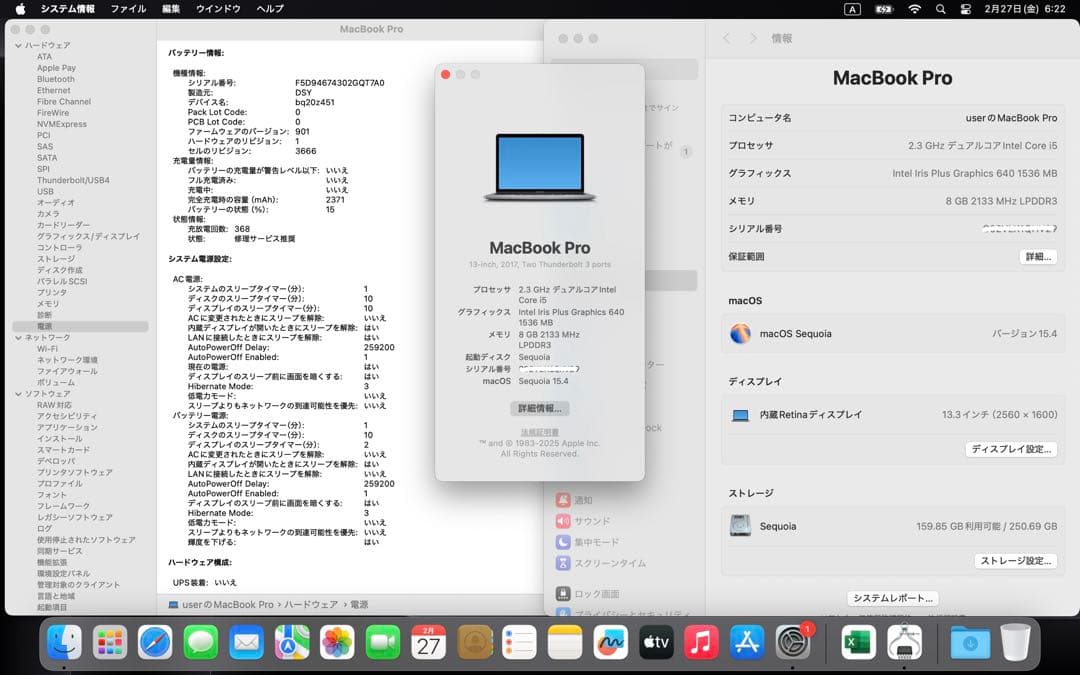This screenshot has width=1080, height=675.
Task: Open the 編集 menu
Action: pyautogui.click(x=171, y=9)
